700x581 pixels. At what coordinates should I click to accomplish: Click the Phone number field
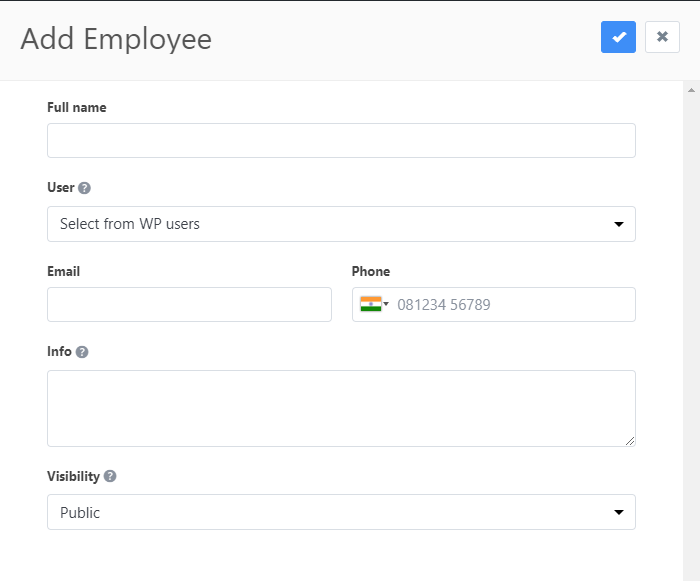pos(494,304)
